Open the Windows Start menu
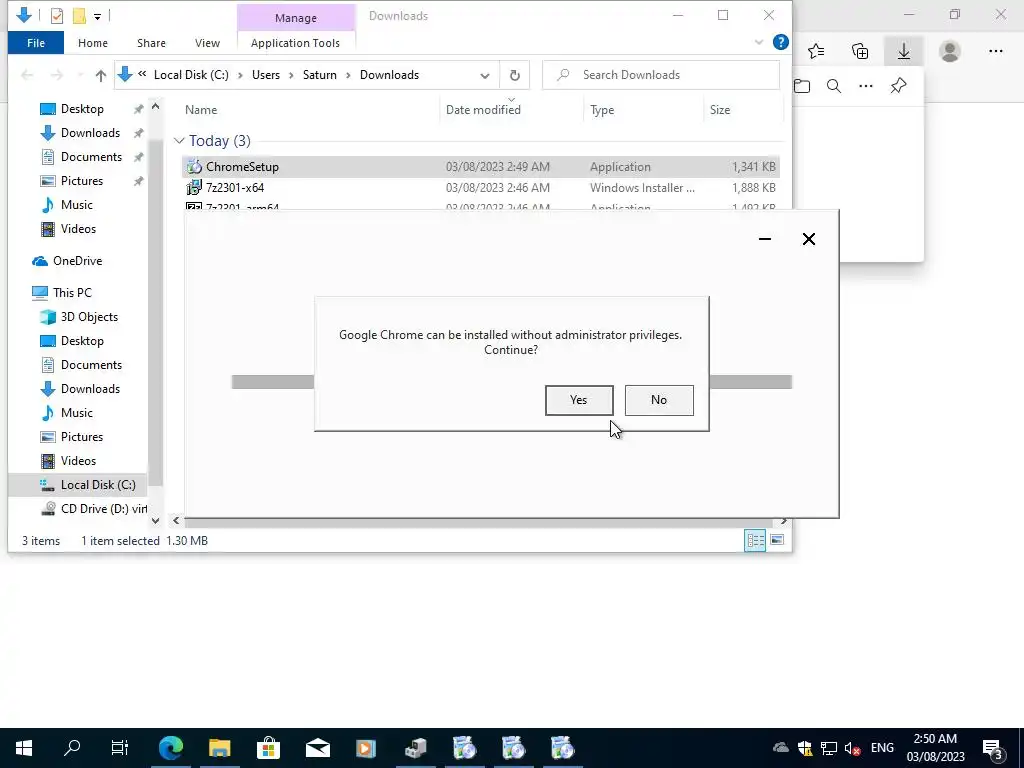 [x=24, y=748]
